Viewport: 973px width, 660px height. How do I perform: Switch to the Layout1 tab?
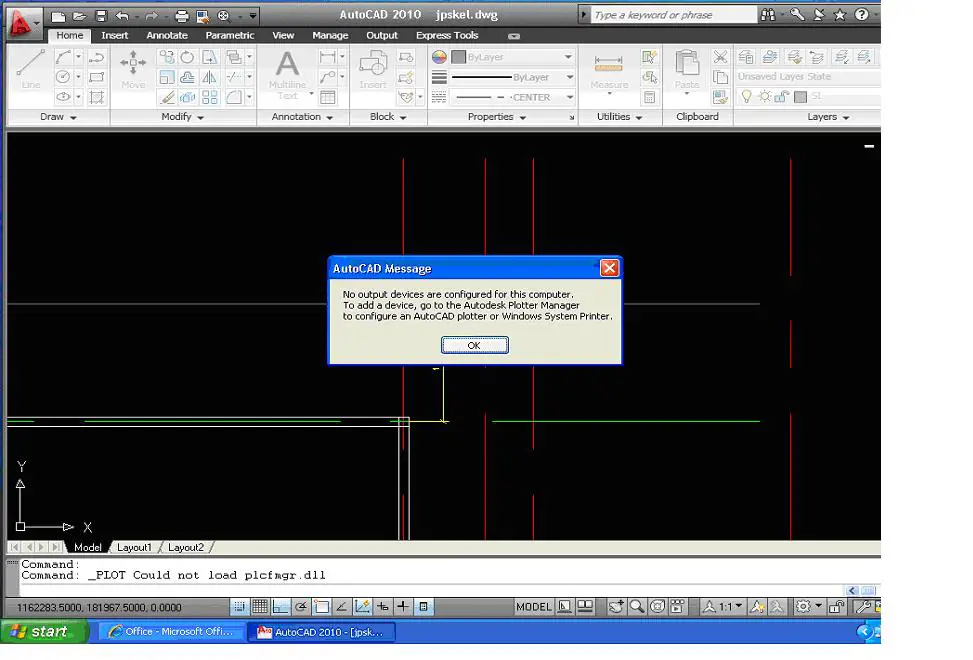click(134, 547)
